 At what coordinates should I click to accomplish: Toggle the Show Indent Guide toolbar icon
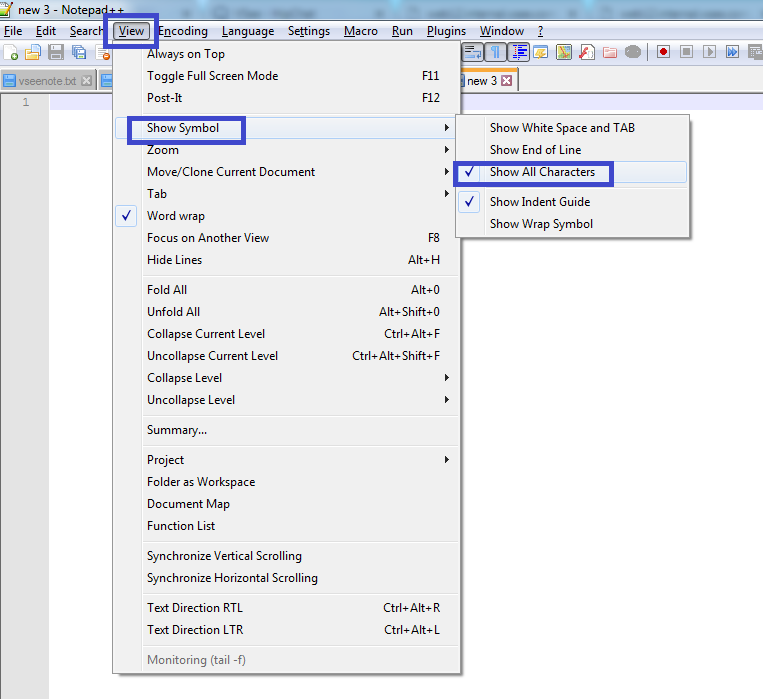click(x=519, y=52)
